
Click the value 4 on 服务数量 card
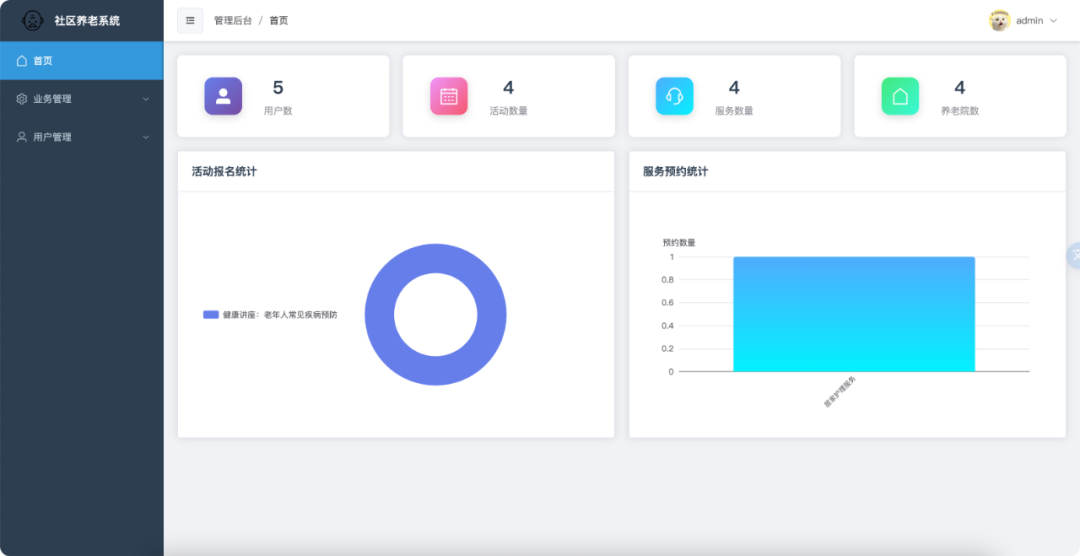tap(734, 87)
